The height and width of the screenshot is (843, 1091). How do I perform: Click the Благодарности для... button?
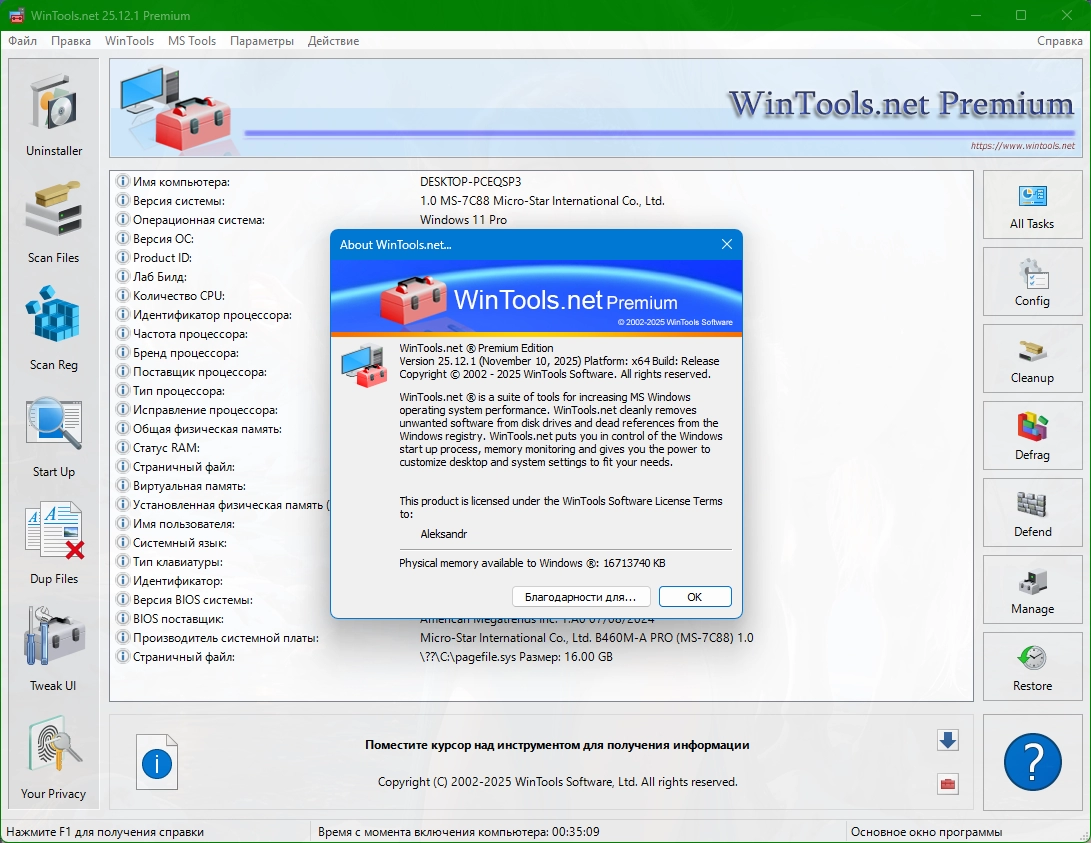pos(580,597)
